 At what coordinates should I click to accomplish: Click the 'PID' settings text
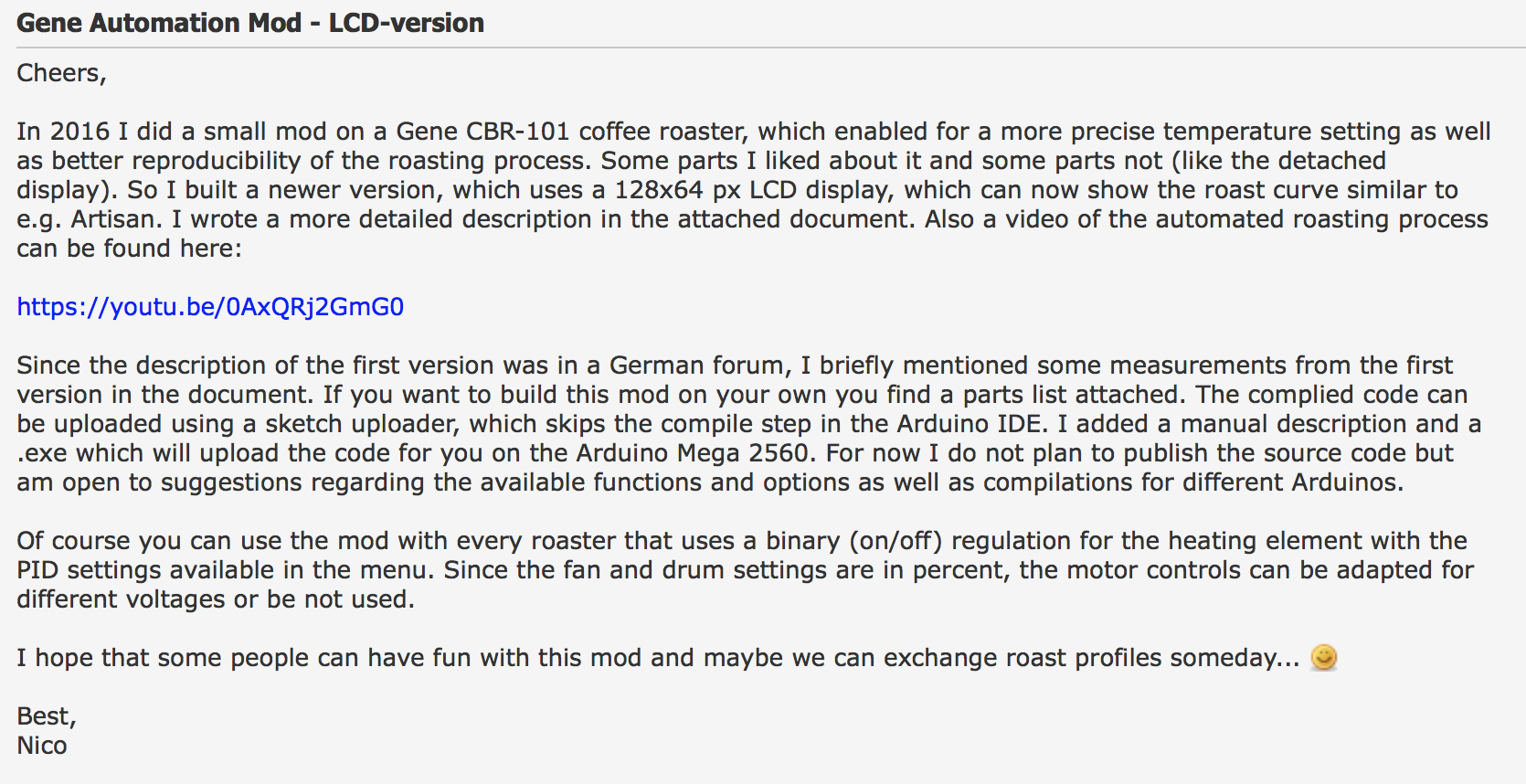pyautogui.click(x=37, y=570)
